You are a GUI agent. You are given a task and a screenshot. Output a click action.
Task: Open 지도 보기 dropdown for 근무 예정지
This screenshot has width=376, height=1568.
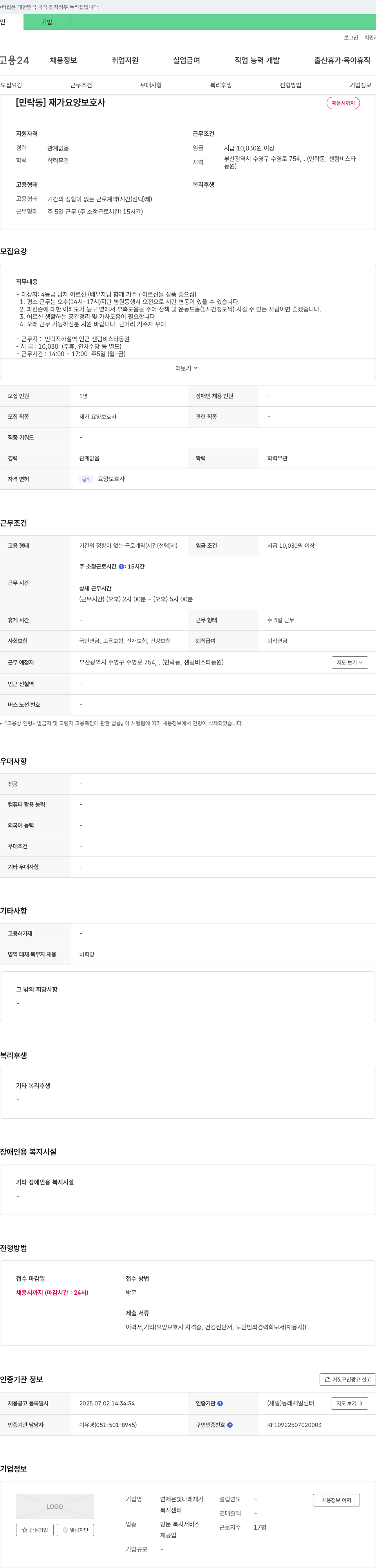pos(350,662)
